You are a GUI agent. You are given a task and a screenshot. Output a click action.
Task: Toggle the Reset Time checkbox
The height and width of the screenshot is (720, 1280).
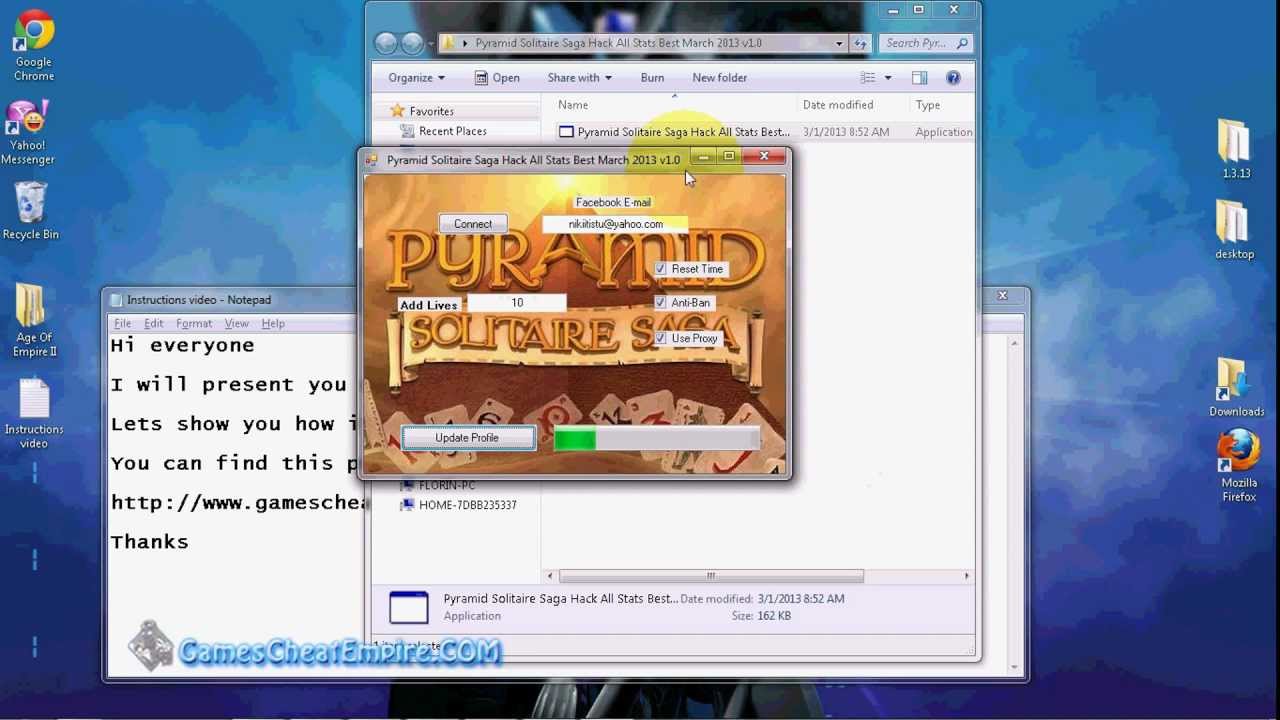[x=660, y=269]
